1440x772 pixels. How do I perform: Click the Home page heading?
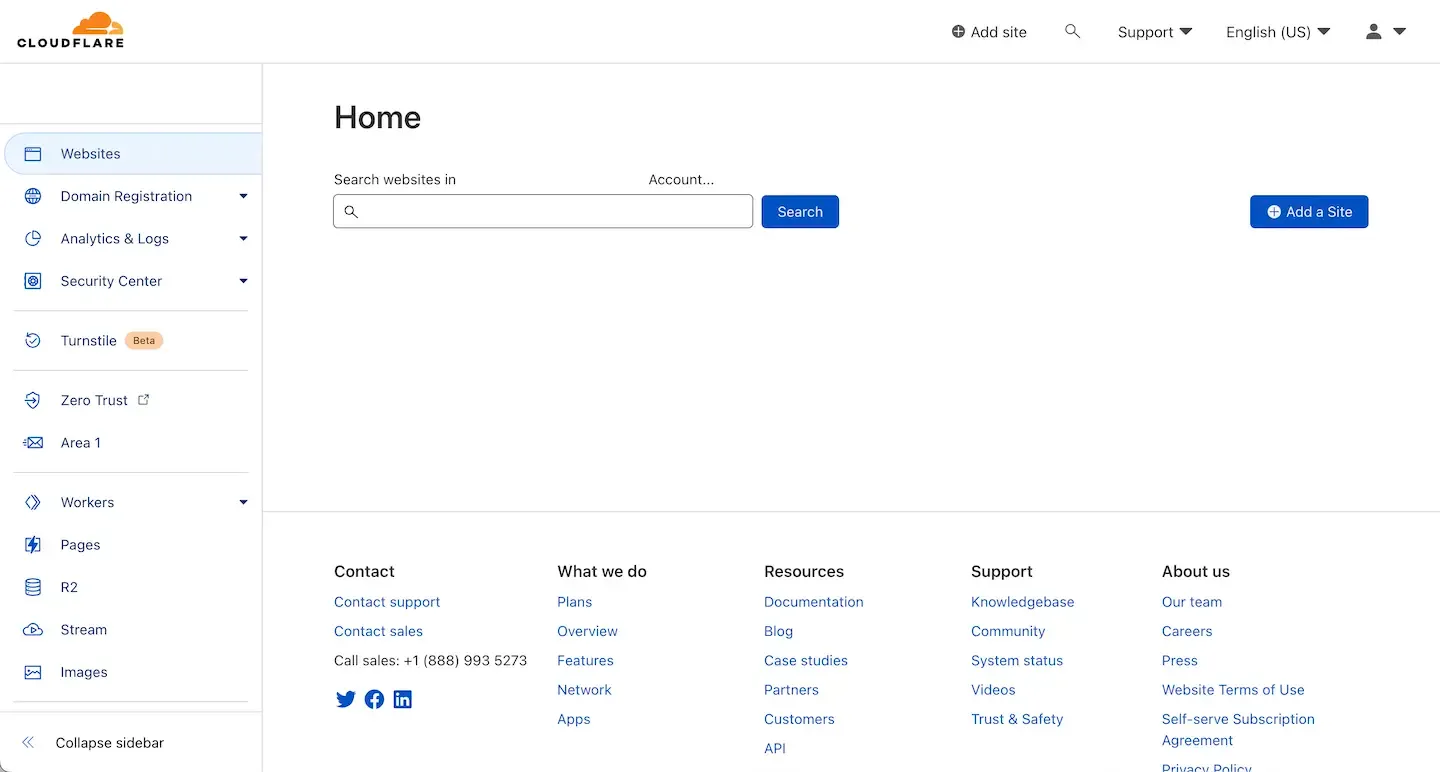[x=377, y=118]
